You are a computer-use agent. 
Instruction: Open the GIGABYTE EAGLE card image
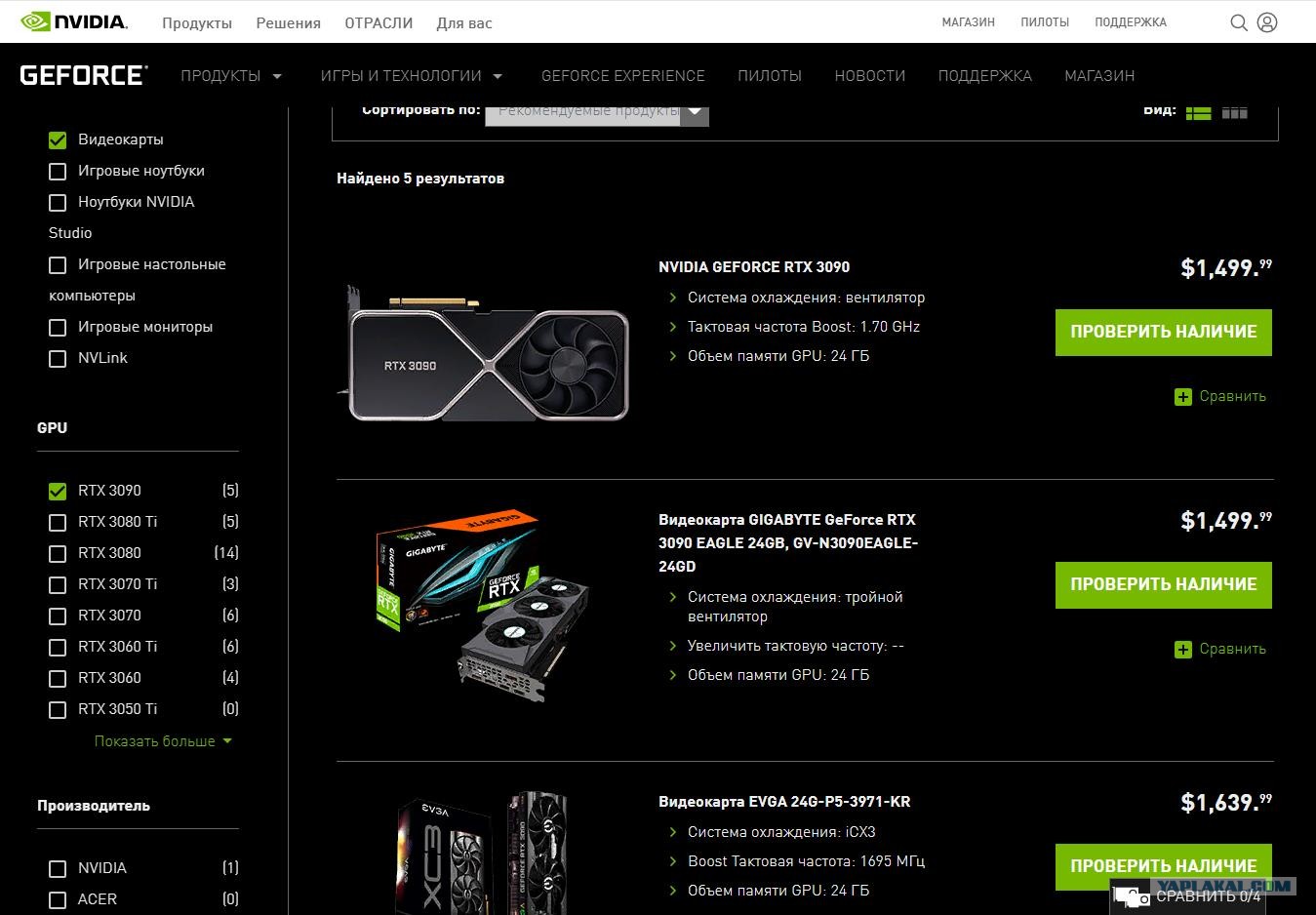pos(482,608)
